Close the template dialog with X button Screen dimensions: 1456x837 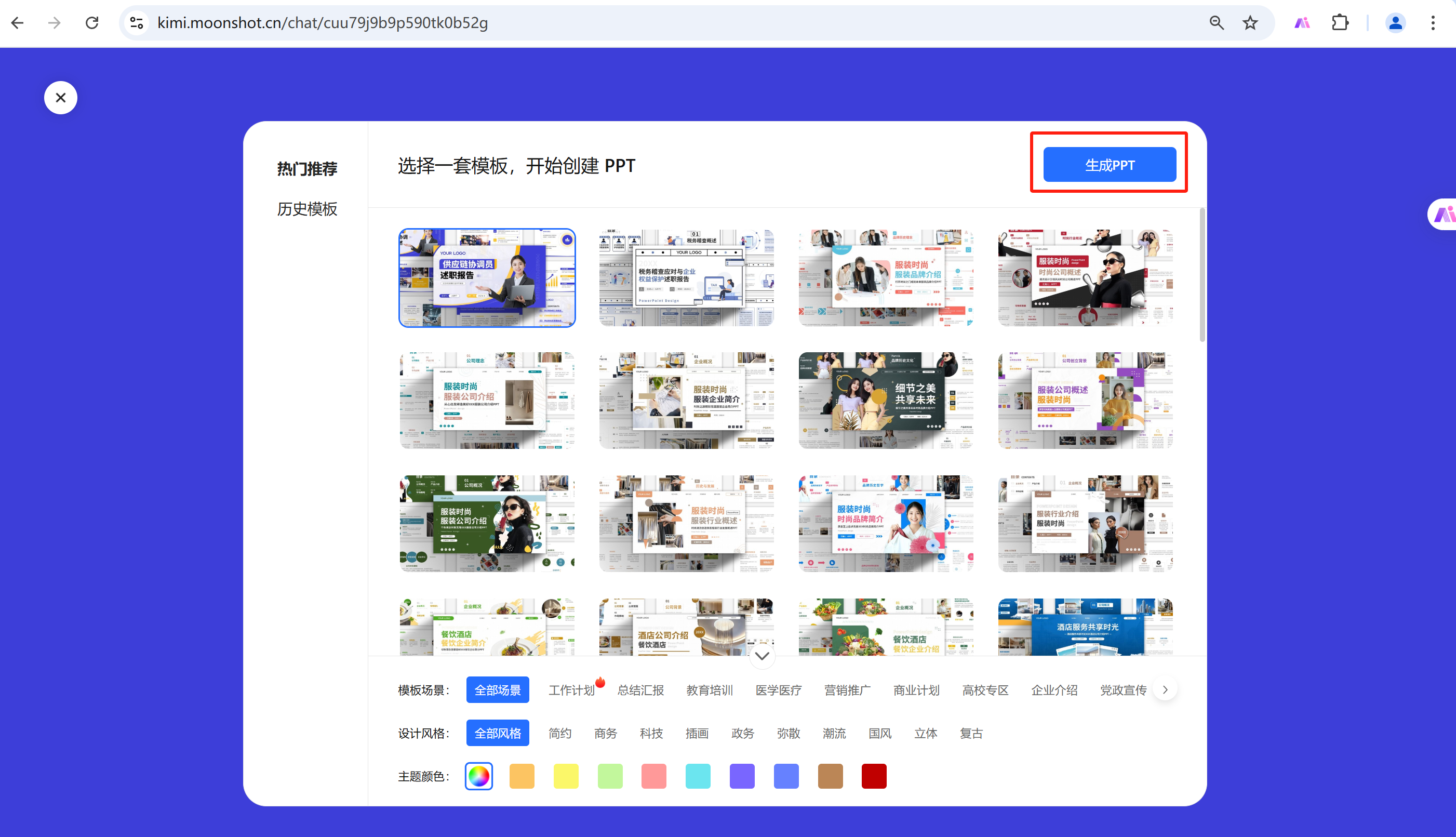(60, 98)
